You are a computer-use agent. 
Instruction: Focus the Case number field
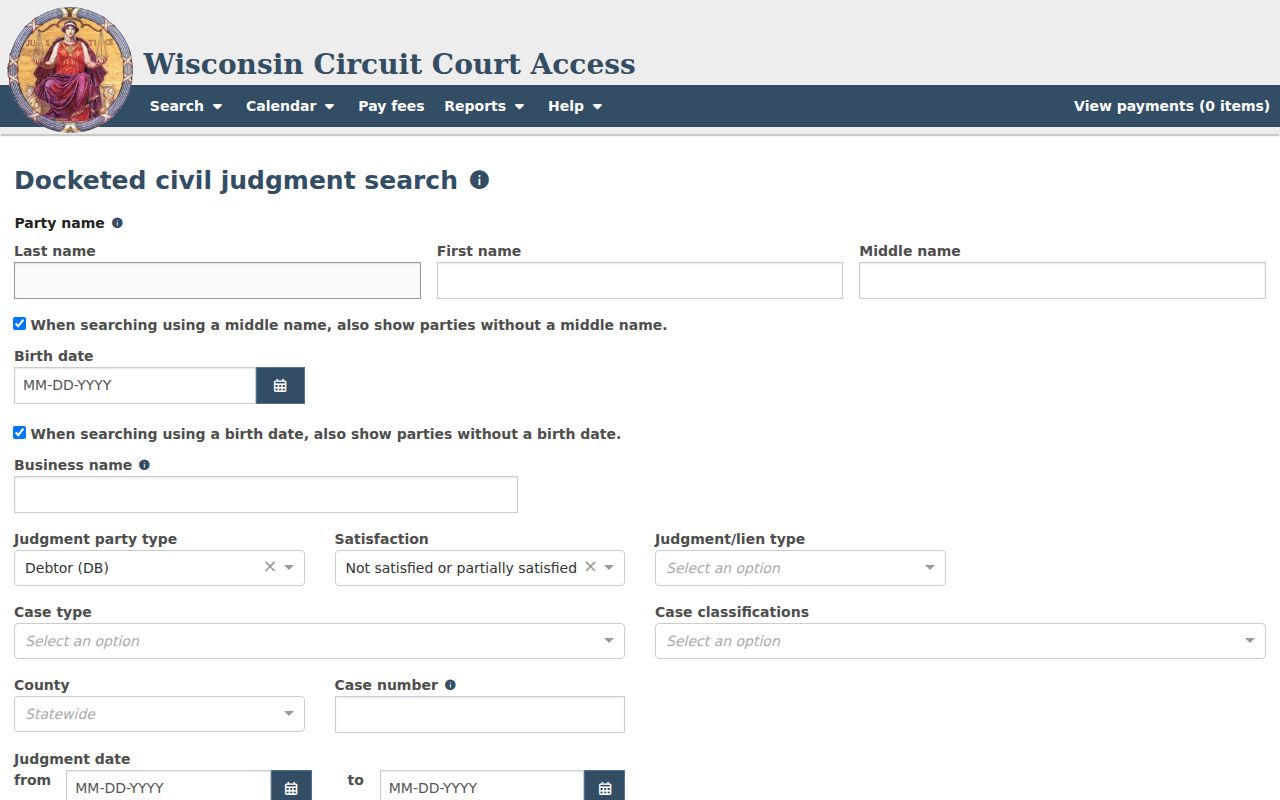[x=480, y=714]
